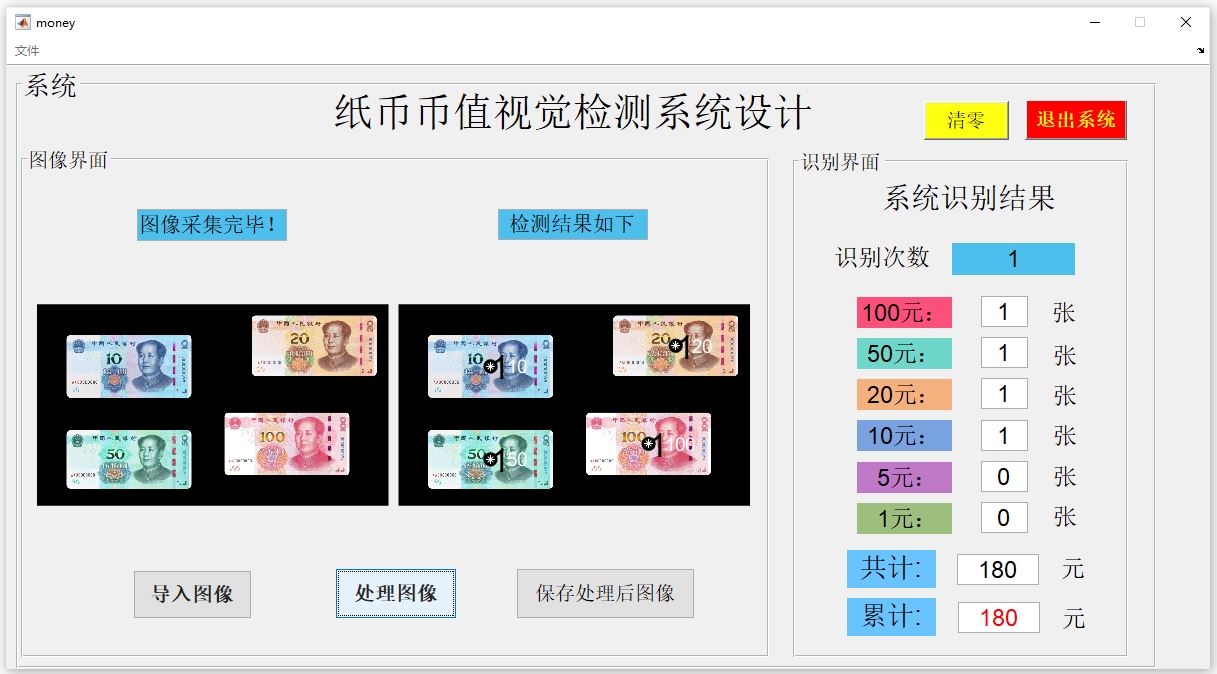
Task: Click the 保存处理后图像 save button
Action: (x=605, y=593)
